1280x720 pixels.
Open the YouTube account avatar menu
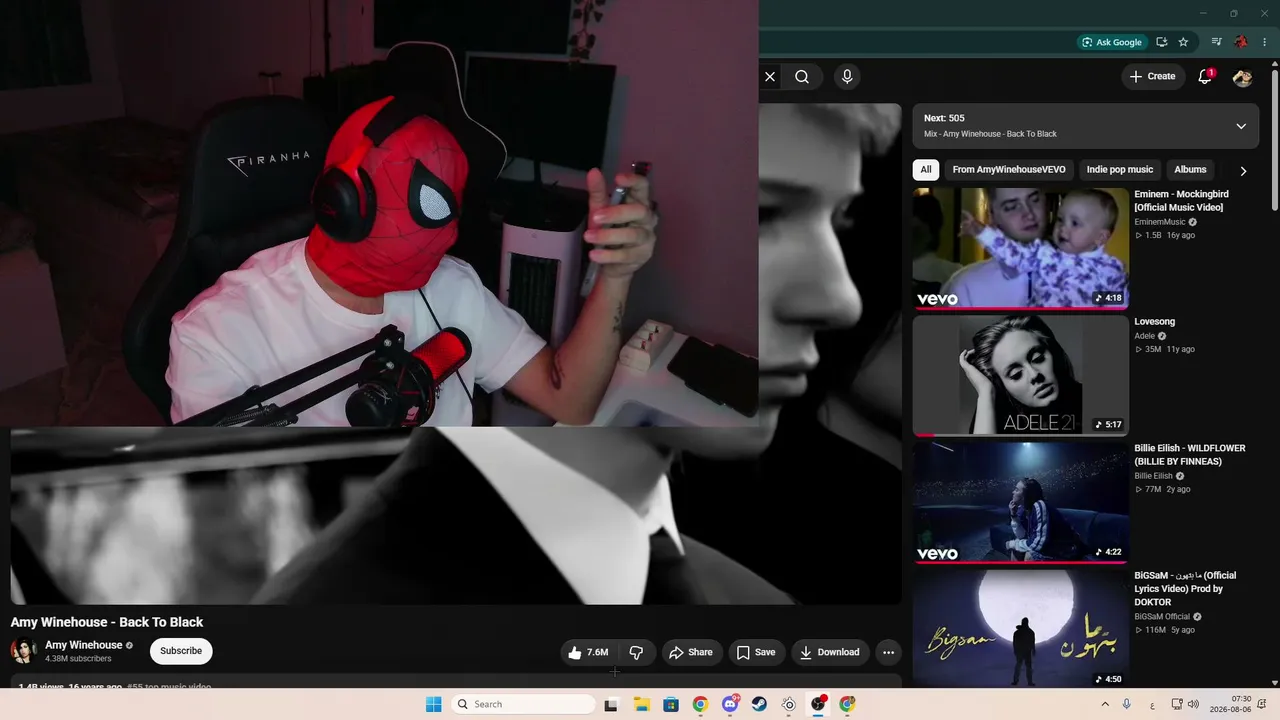coord(1242,77)
